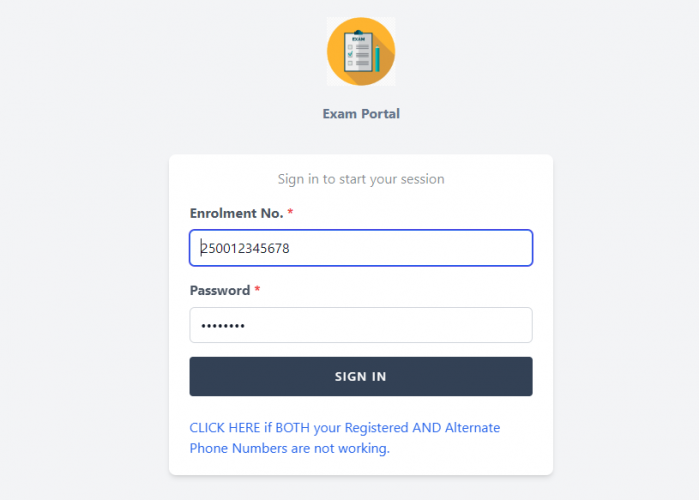Click "Sign in to start your session" text
Image resolution: width=699 pixels, height=500 pixels.
point(360,179)
